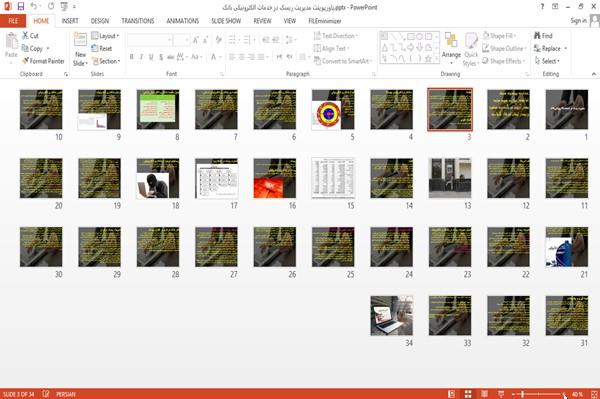Click the Align Text button
Image resolution: width=600 pixels, height=399 pixels.
(331, 48)
